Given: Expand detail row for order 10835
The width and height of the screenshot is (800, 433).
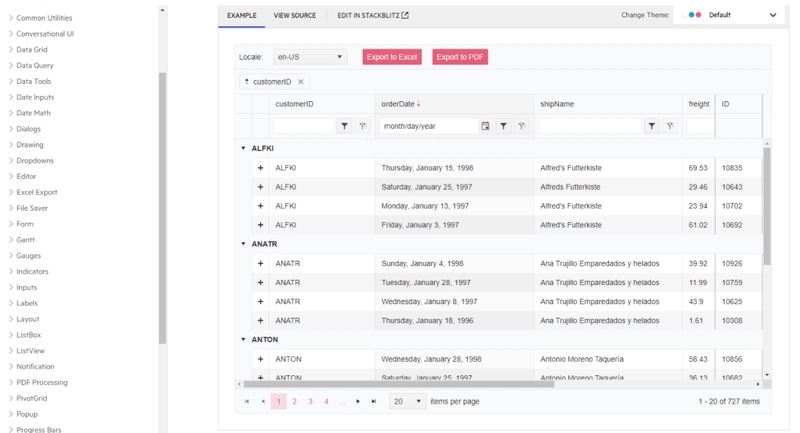Looking at the screenshot, I should (x=260, y=168).
